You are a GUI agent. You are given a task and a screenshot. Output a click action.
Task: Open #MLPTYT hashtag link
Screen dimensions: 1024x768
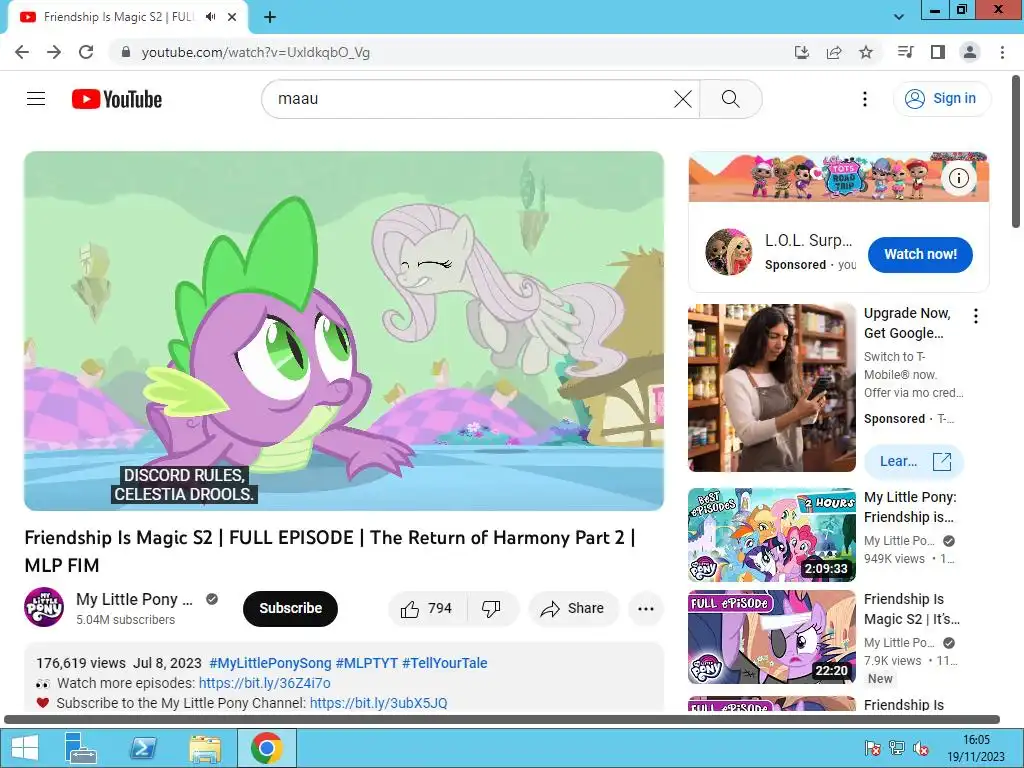pyautogui.click(x=366, y=664)
